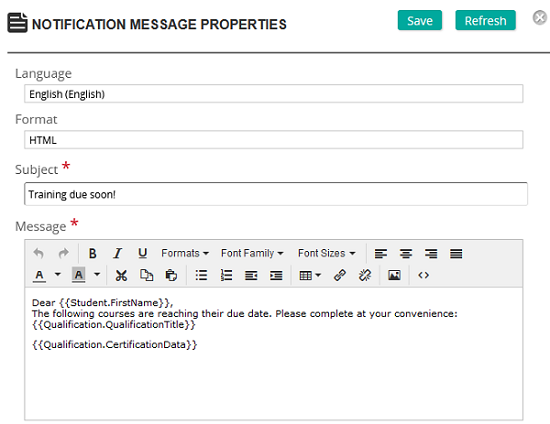Click inside the message body editor

[x=274, y=354]
